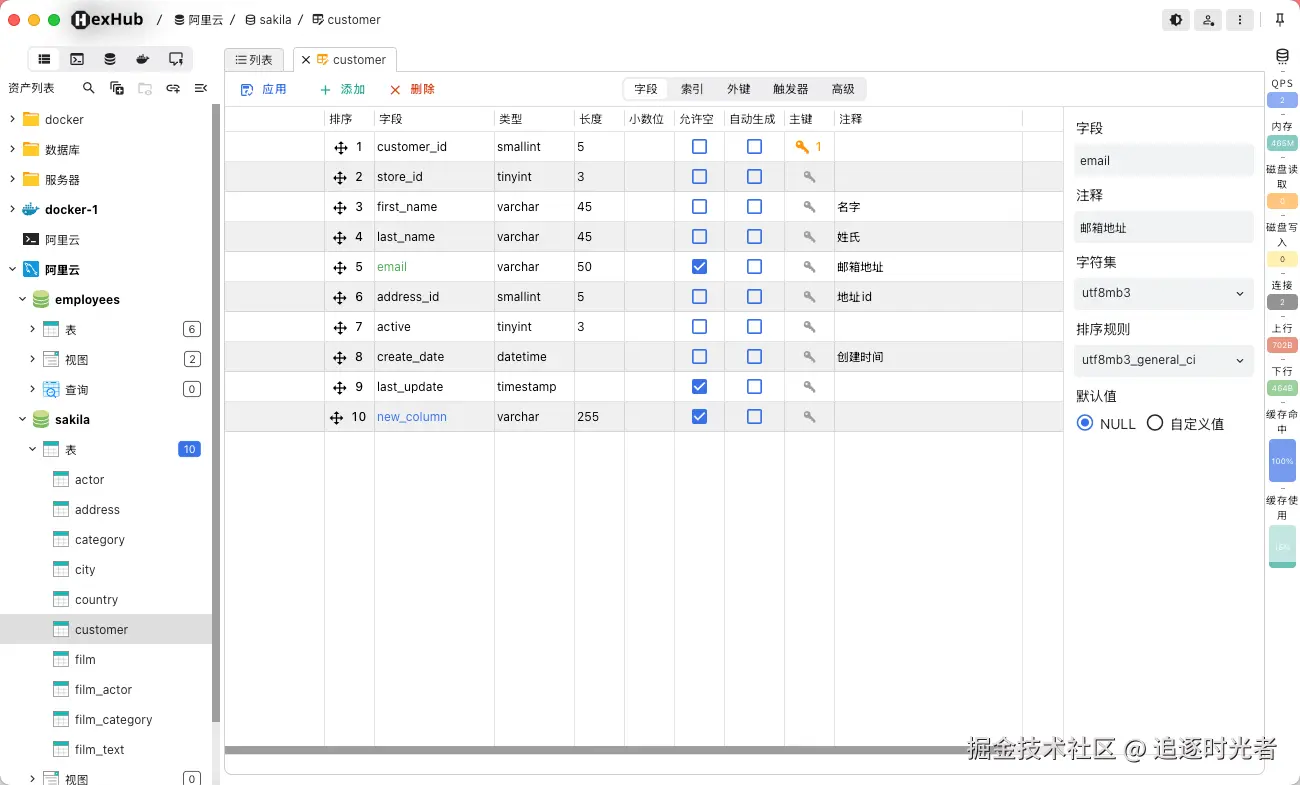
Task: Click the 删除 delete field button
Action: point(412,89)
